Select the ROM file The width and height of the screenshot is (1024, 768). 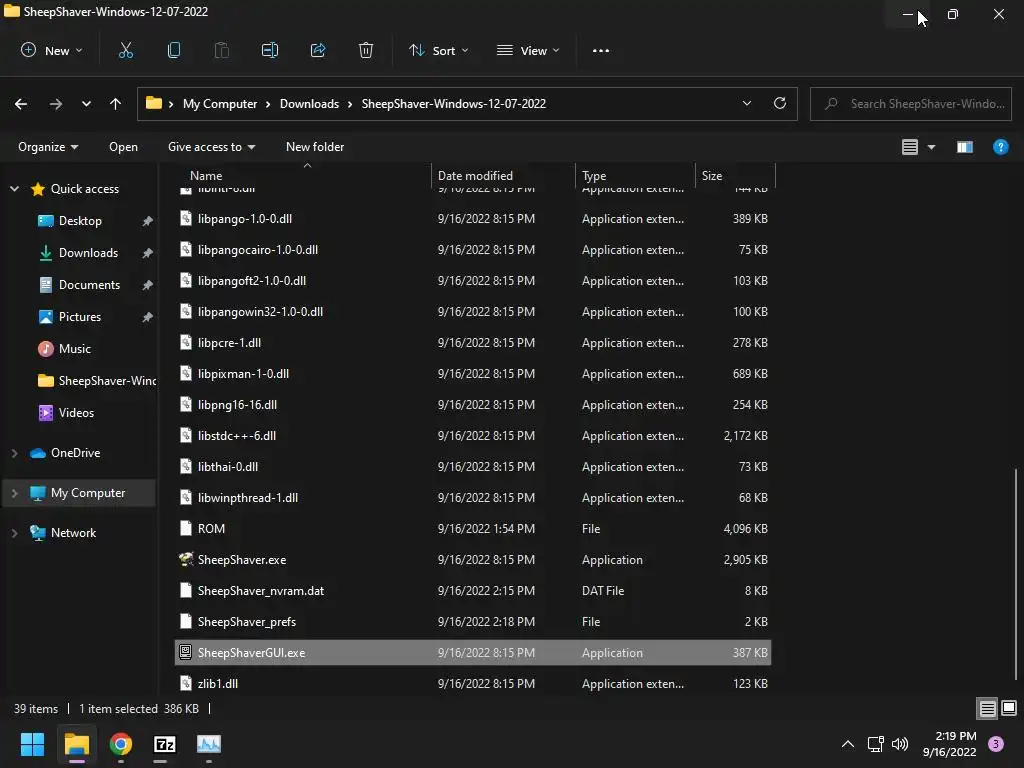473,528
